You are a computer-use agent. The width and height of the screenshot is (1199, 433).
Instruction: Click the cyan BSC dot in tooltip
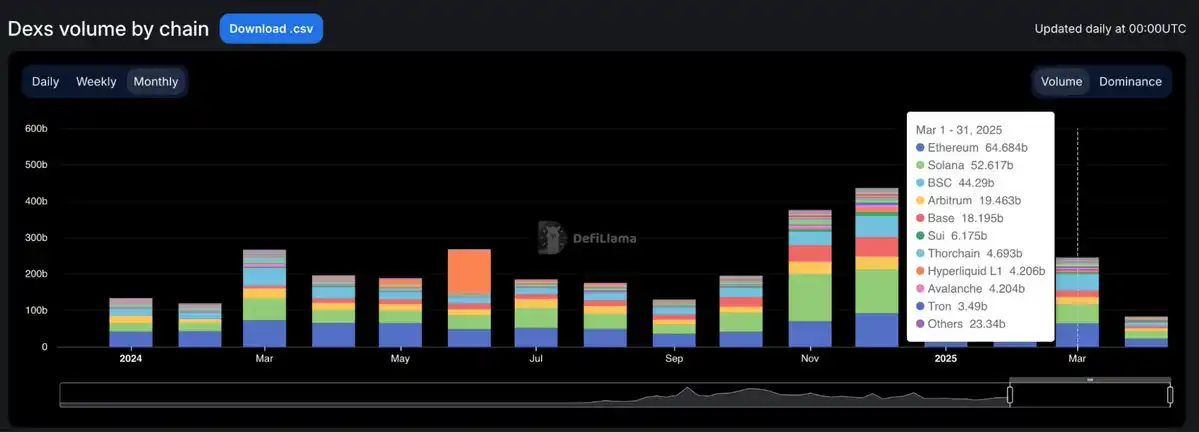[920, 184]
